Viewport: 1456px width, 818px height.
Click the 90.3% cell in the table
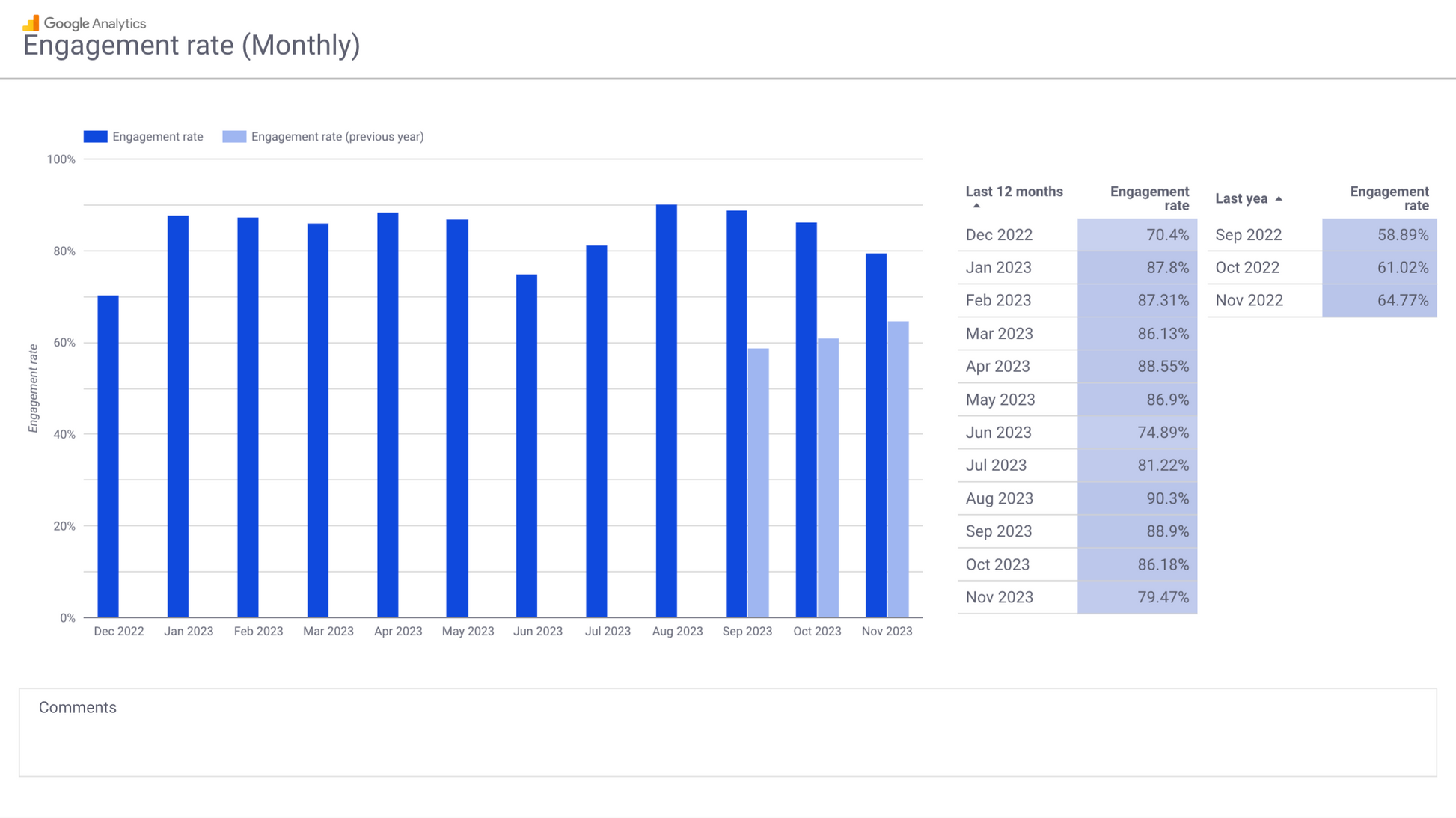pos(1137,498)
